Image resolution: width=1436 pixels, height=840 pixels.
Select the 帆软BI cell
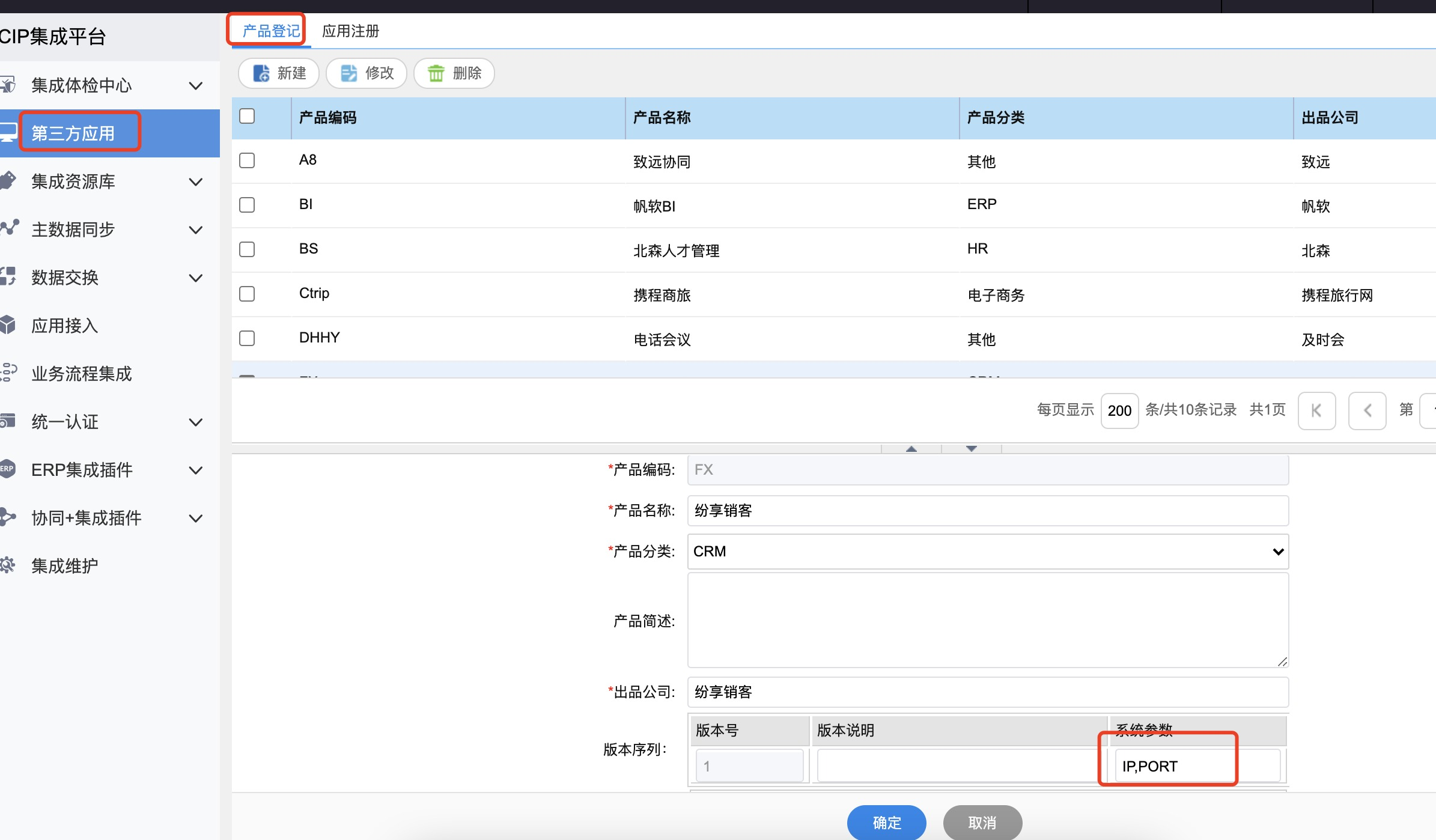(654, 207)
